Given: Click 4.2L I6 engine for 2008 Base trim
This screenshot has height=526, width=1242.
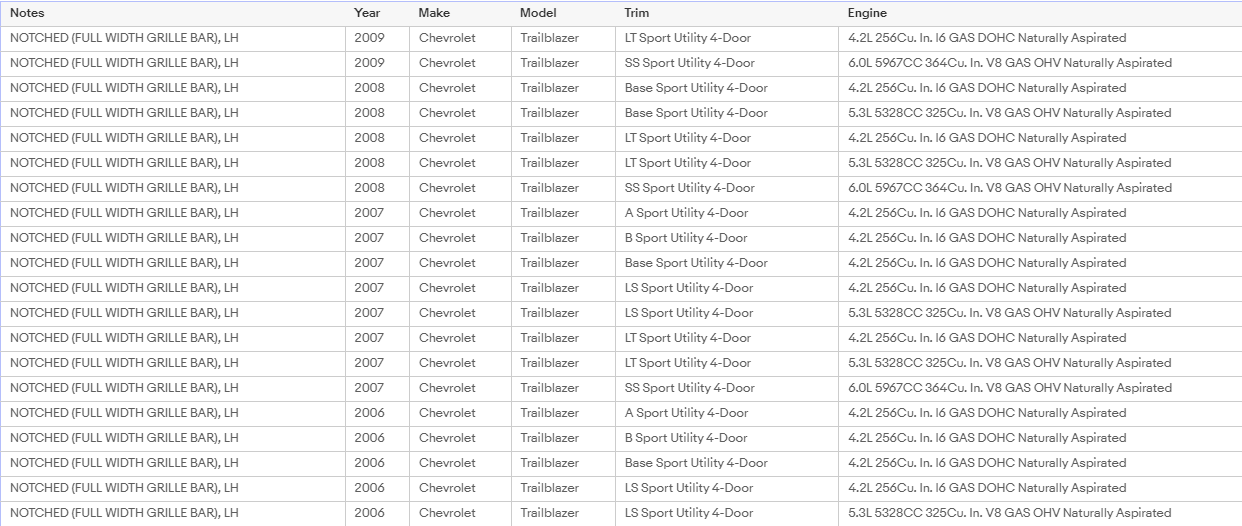Looking at the screenshot, I should pyautogui.click(x=987, y=88).
